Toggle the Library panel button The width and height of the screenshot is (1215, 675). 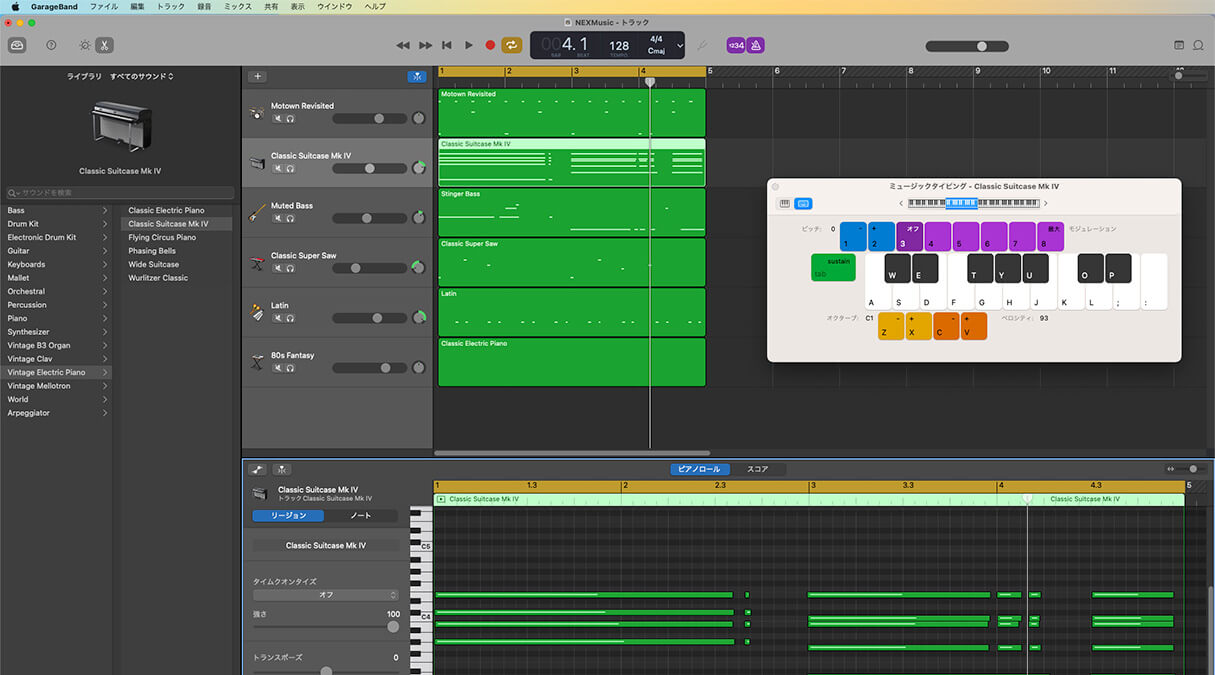[x=17, y=45]
